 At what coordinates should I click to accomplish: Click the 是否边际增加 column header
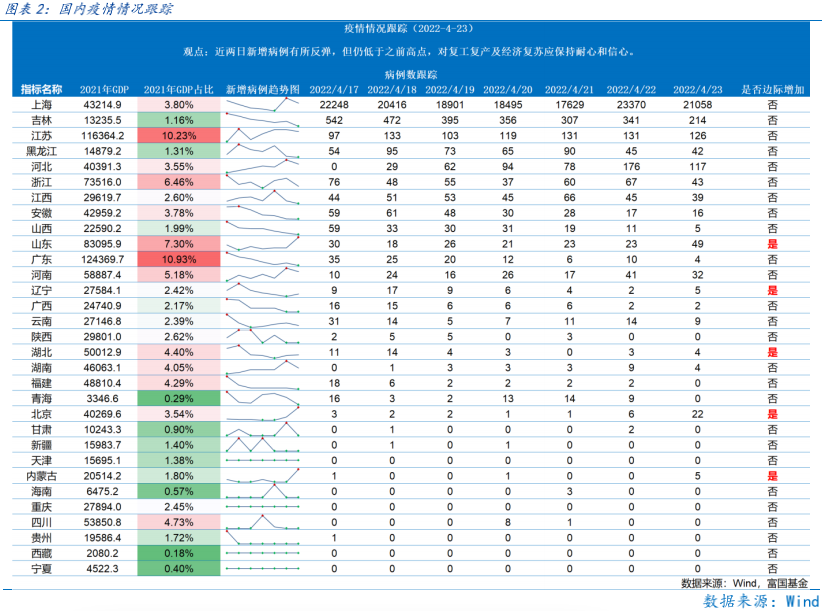[772, 90]
